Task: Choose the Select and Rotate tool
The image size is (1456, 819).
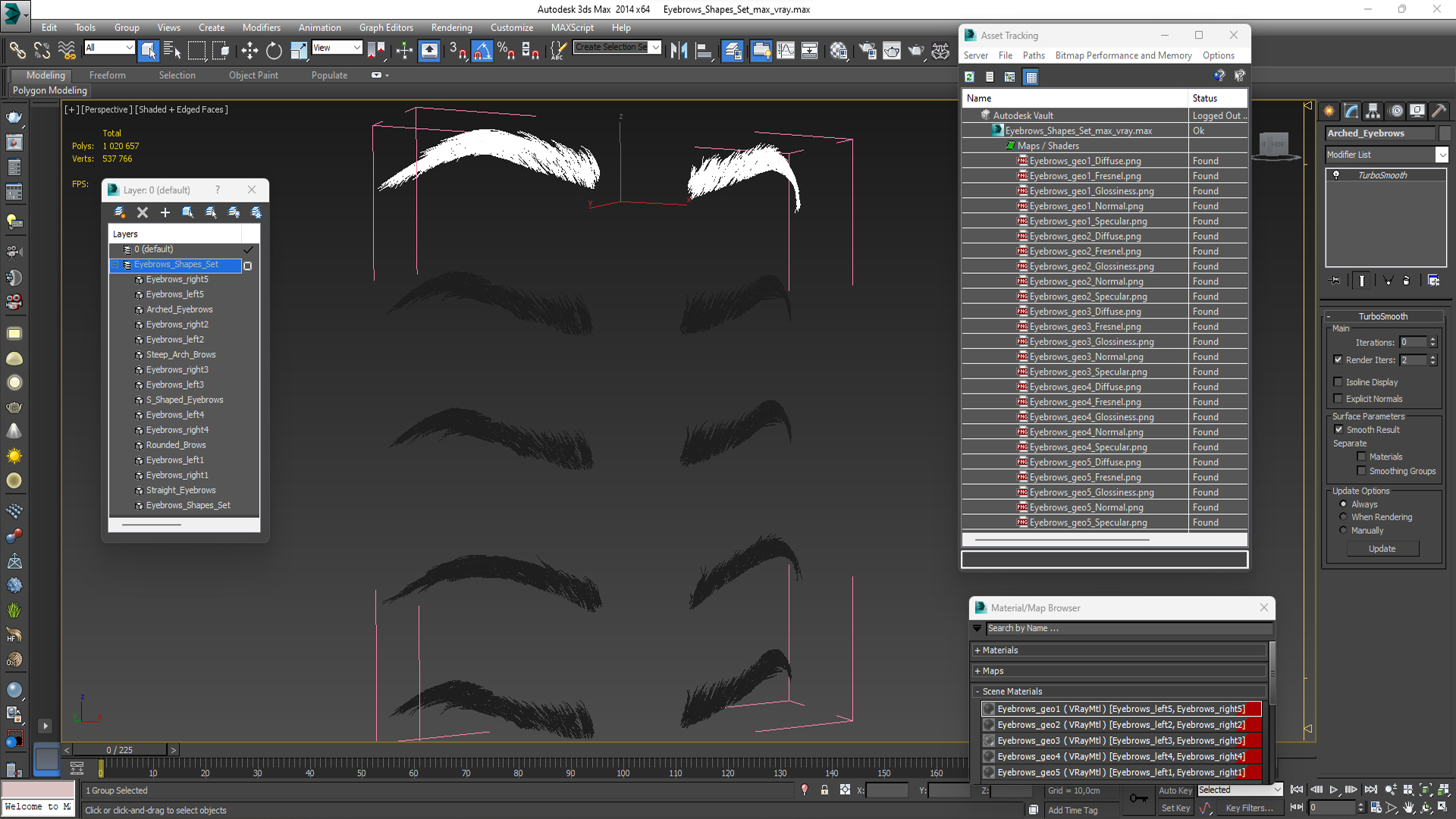Action: [x=274, y=50]
